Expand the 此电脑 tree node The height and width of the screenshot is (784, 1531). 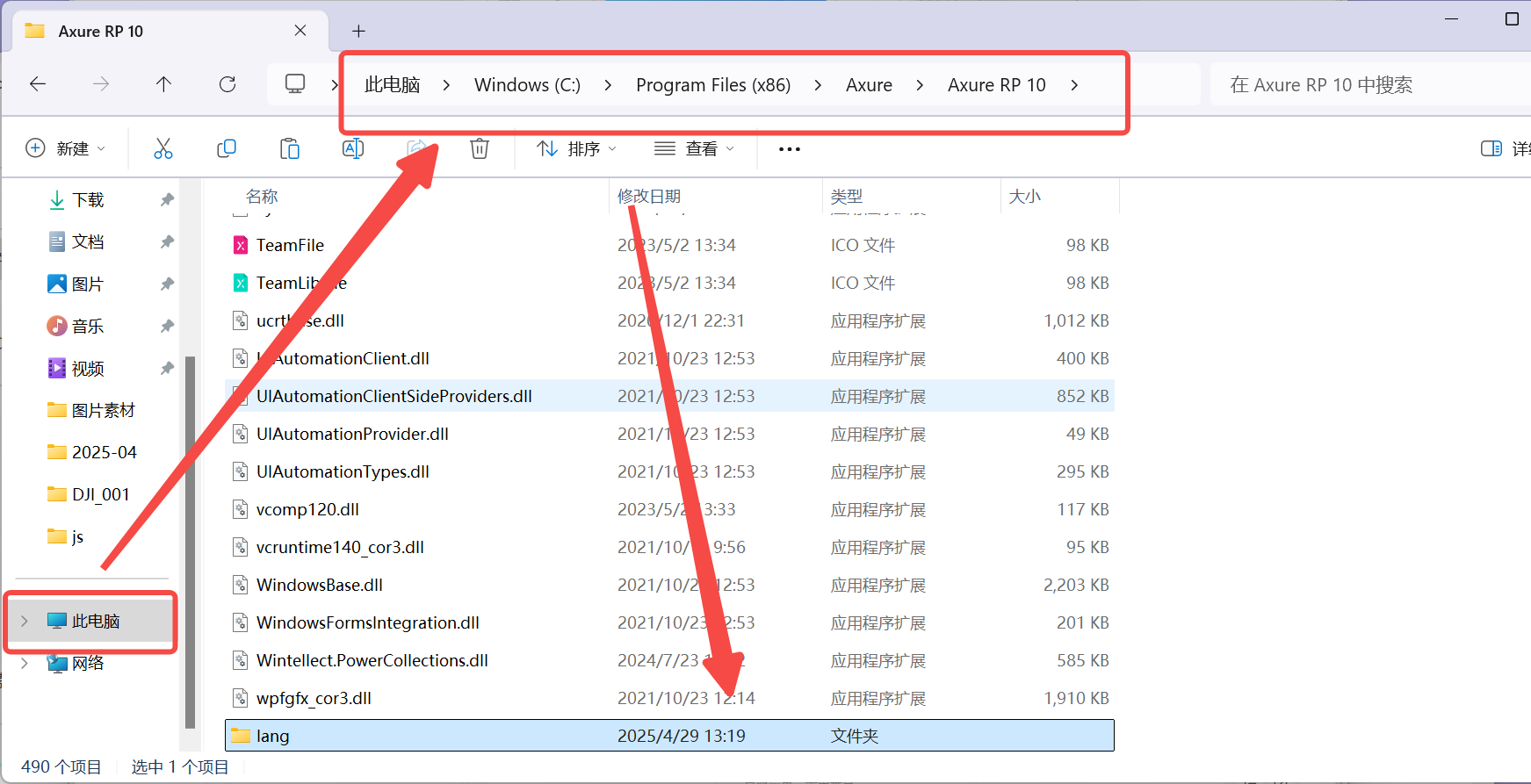coord(25,621)
